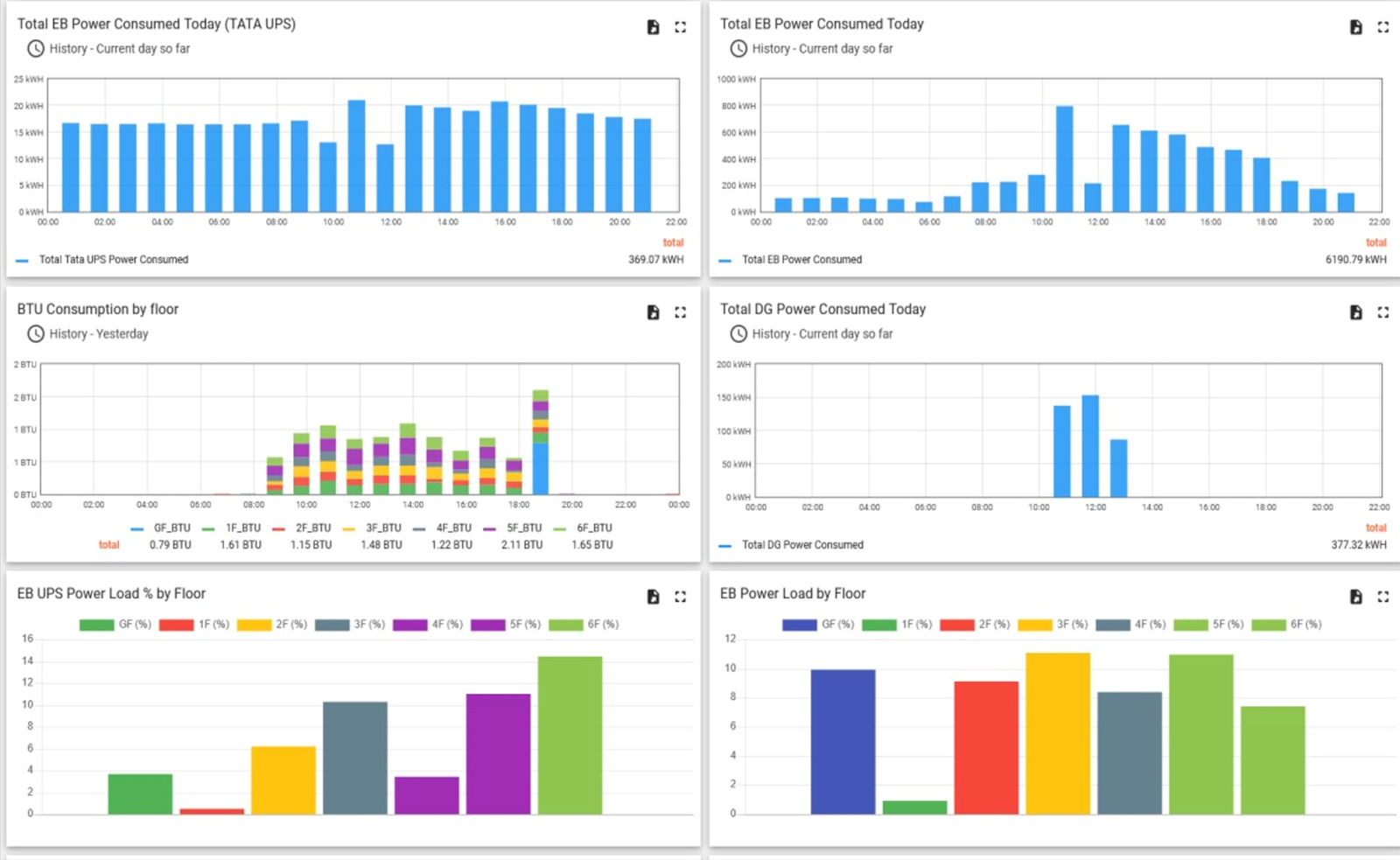The image size is (1400, 860).
Task: Click the tallest 6F bar in EB UPS chart
Action: (x=570, y=735)
